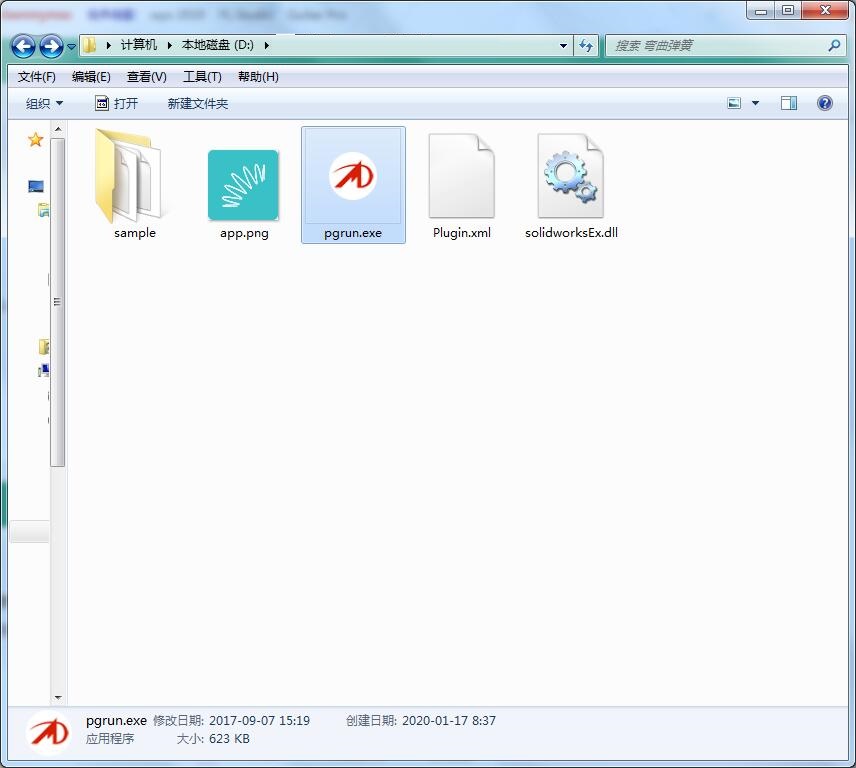Toggle the preview pane display

[x=789, y=103]
